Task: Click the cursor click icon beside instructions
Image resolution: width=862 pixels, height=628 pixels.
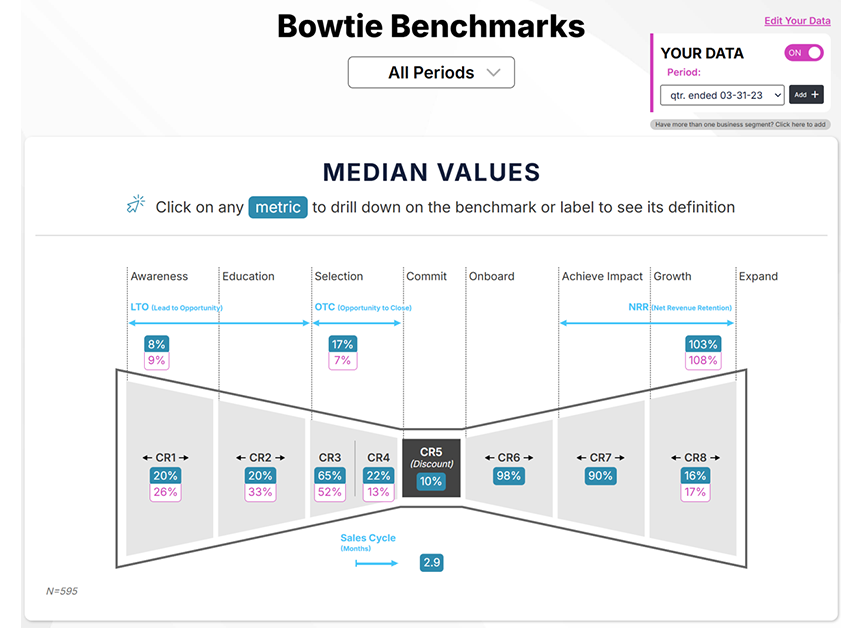Action: click(136, 205)
